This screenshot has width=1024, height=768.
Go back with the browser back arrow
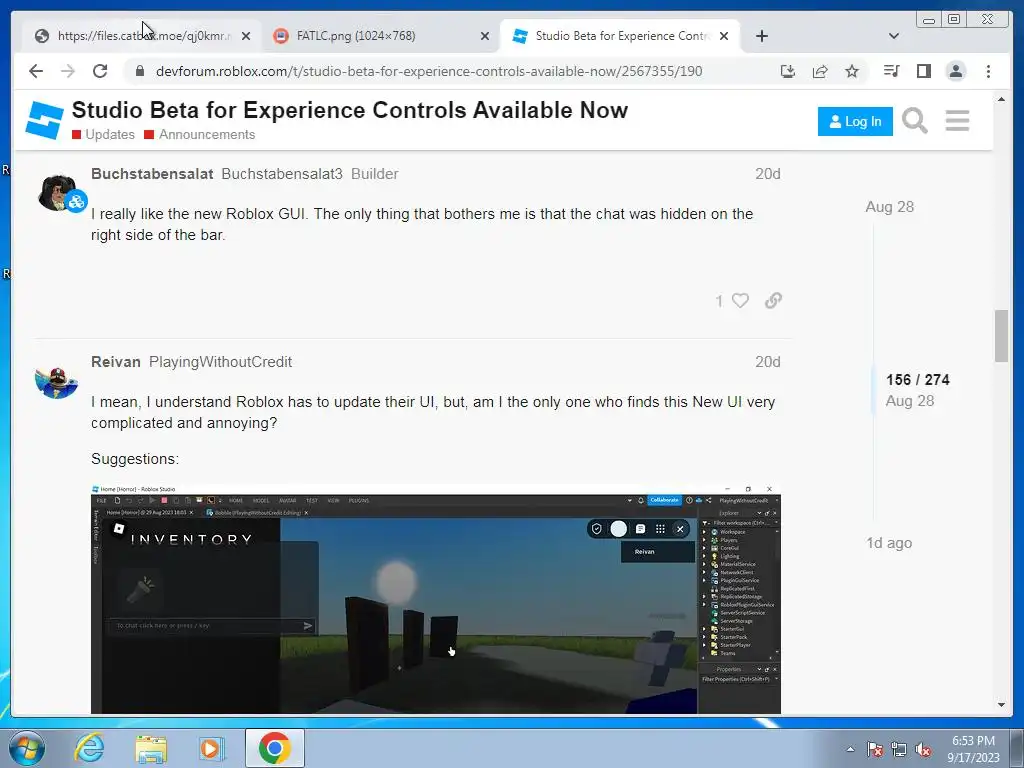36,71
